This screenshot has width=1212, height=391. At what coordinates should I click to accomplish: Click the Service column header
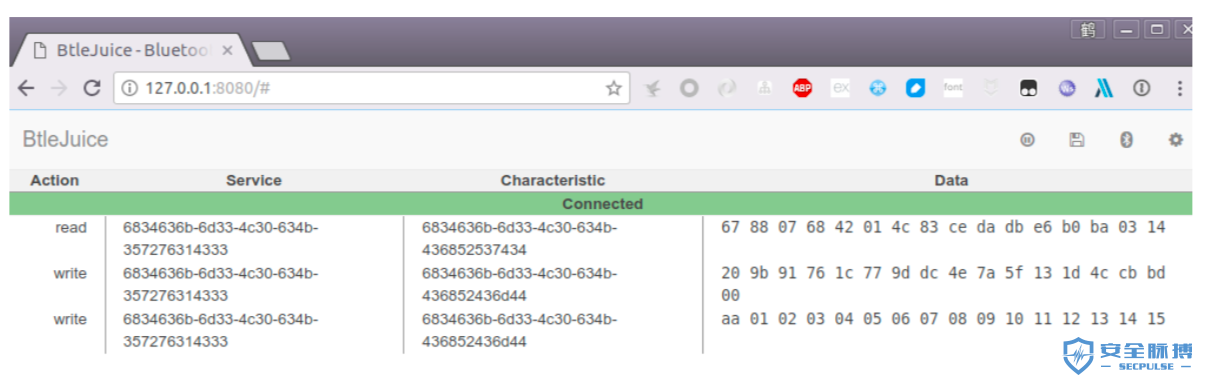point(254,181)
